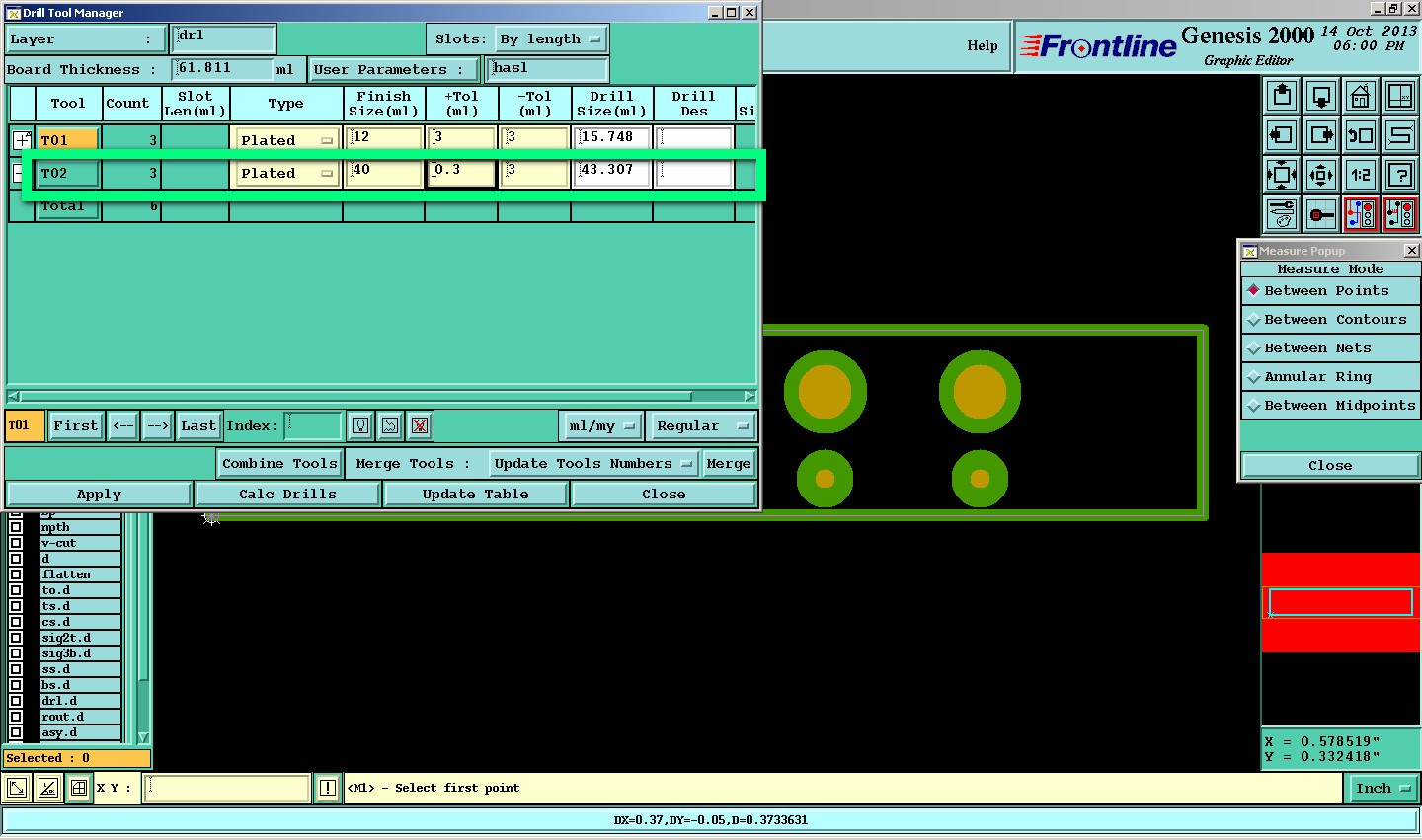Screen dimensions: 1422x840
Task: Open the Slots By length dropdown
Action: [x=550, y=39]
